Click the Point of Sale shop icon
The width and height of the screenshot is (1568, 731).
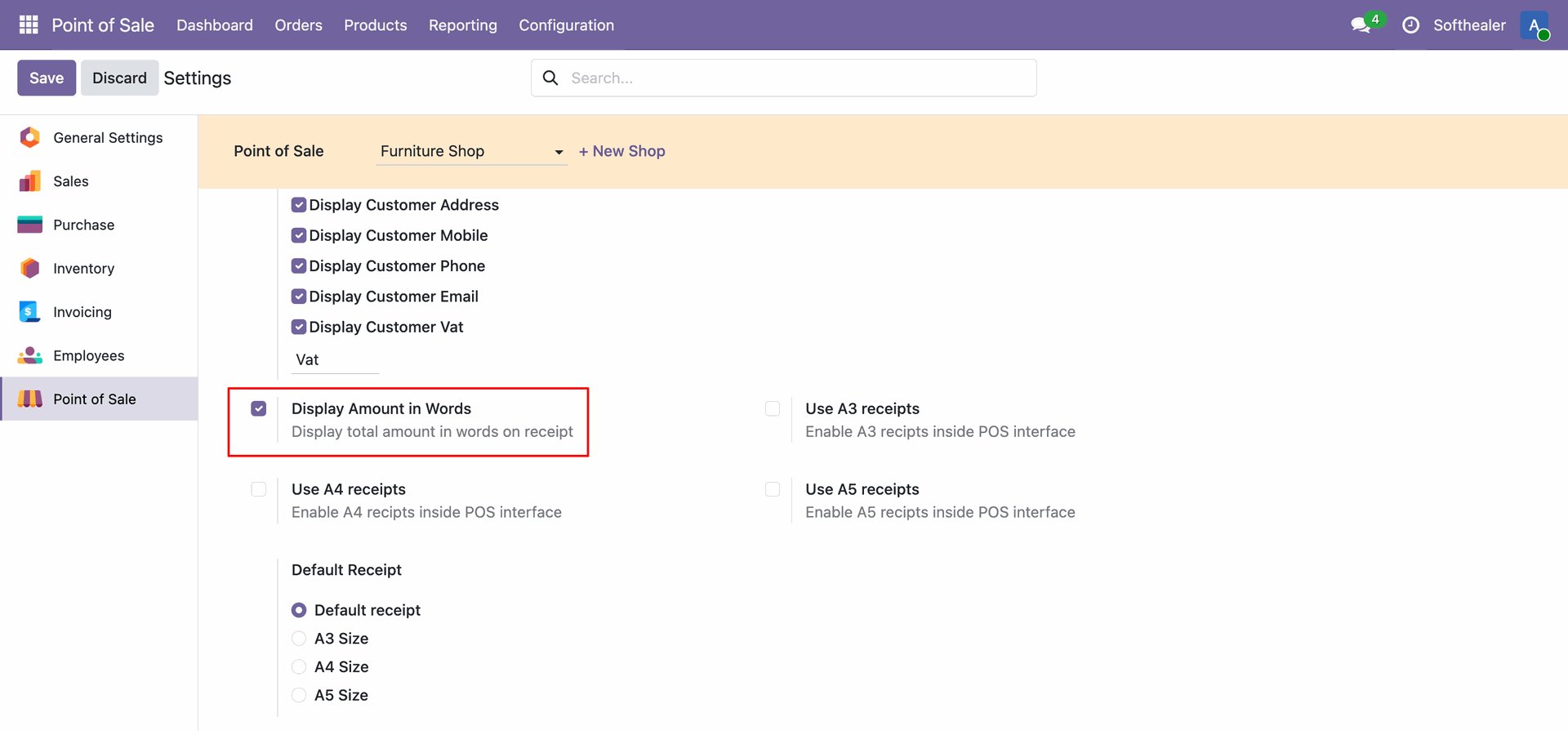pyautogui.click(x=30, y=399)
